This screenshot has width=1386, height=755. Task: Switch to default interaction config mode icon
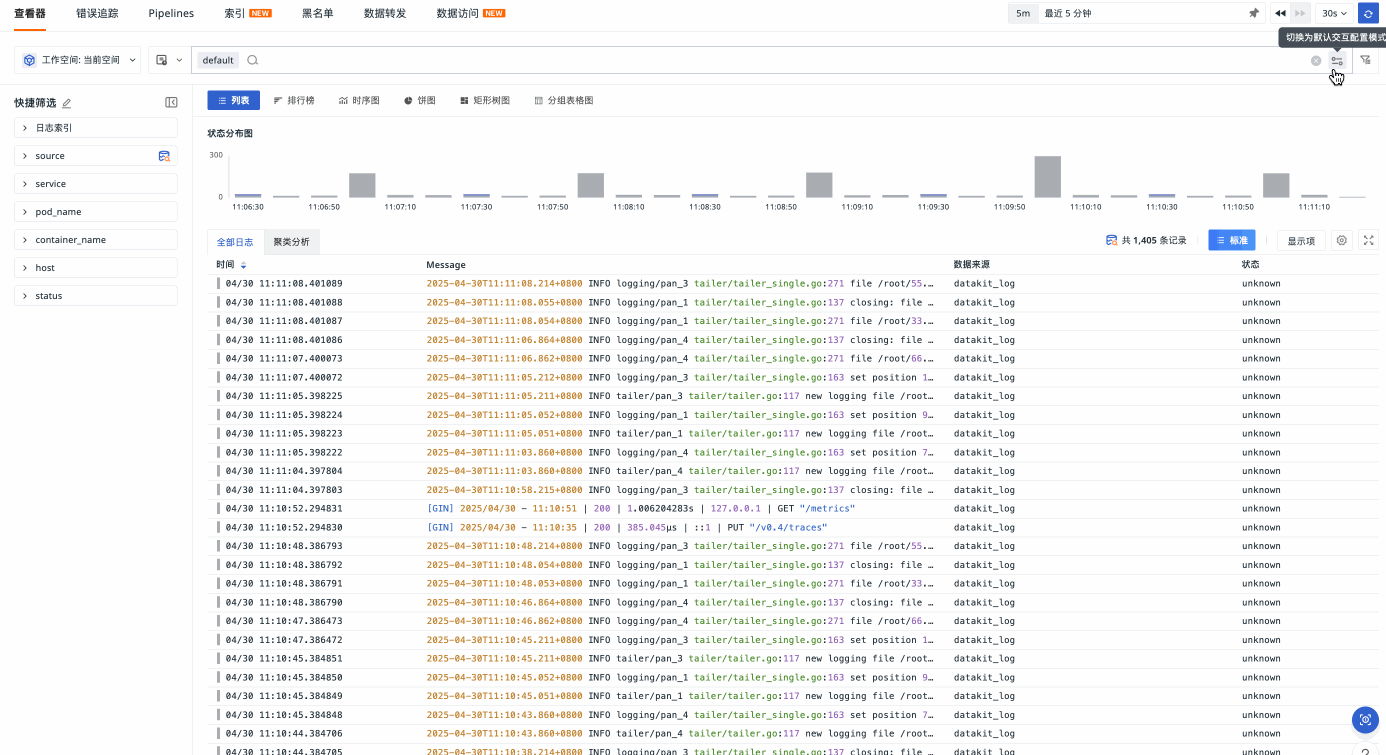1337,60
